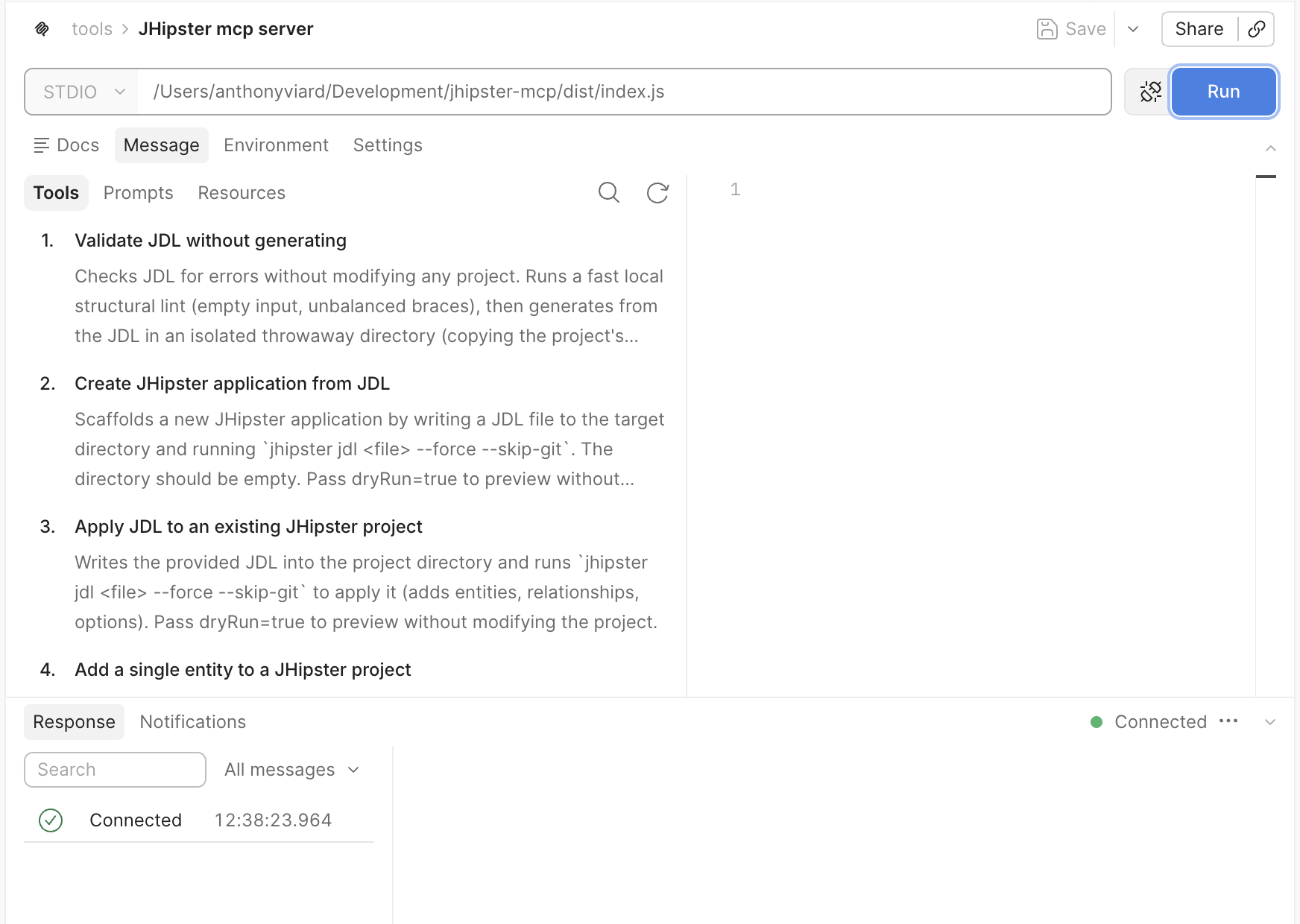The image size is (1300, 924).
Task: Click the tools breadcrumb link
Action: [x=92, y=29]
